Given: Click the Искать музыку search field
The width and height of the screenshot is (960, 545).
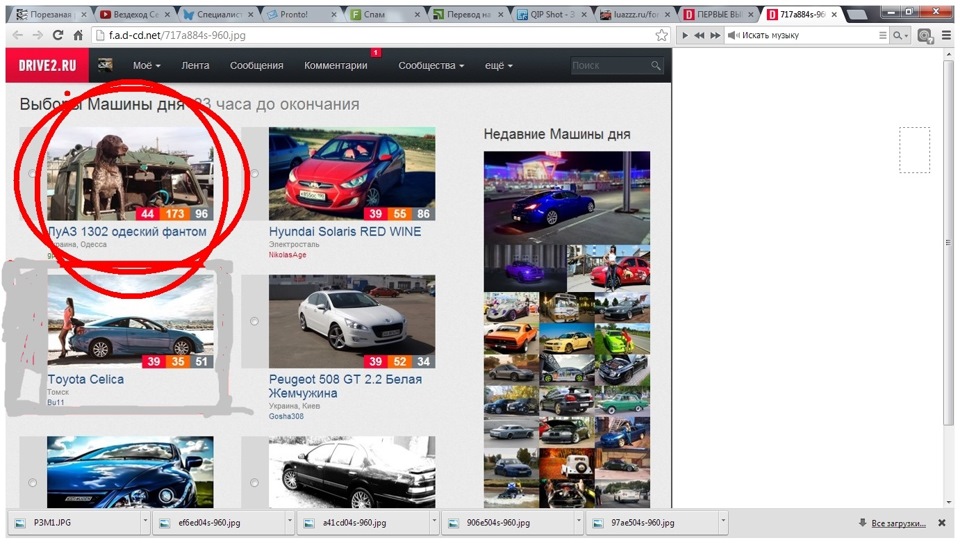Looking at the screenshot, I should 806,36.
